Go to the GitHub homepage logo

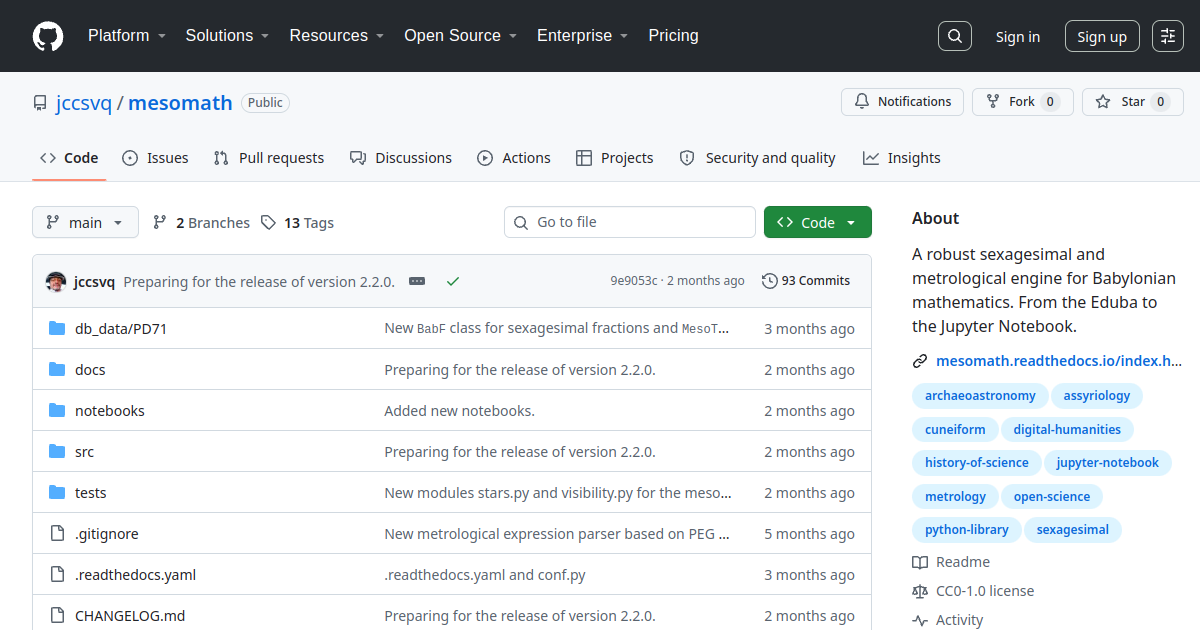click(x=48, y=36)
